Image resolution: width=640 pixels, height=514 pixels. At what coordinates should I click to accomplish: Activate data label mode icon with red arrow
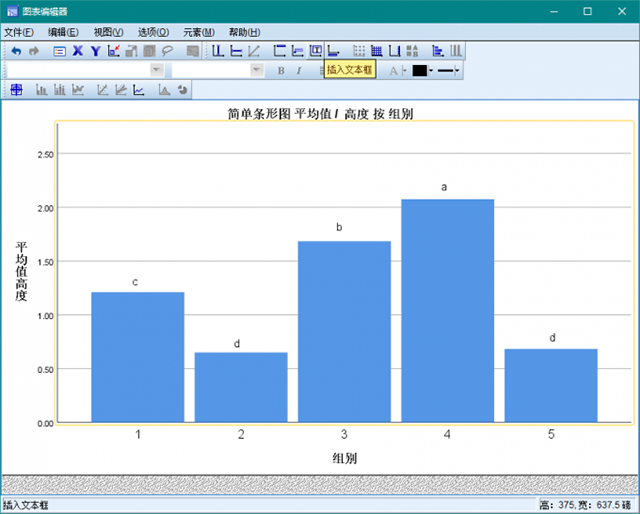tap(113, 51)
